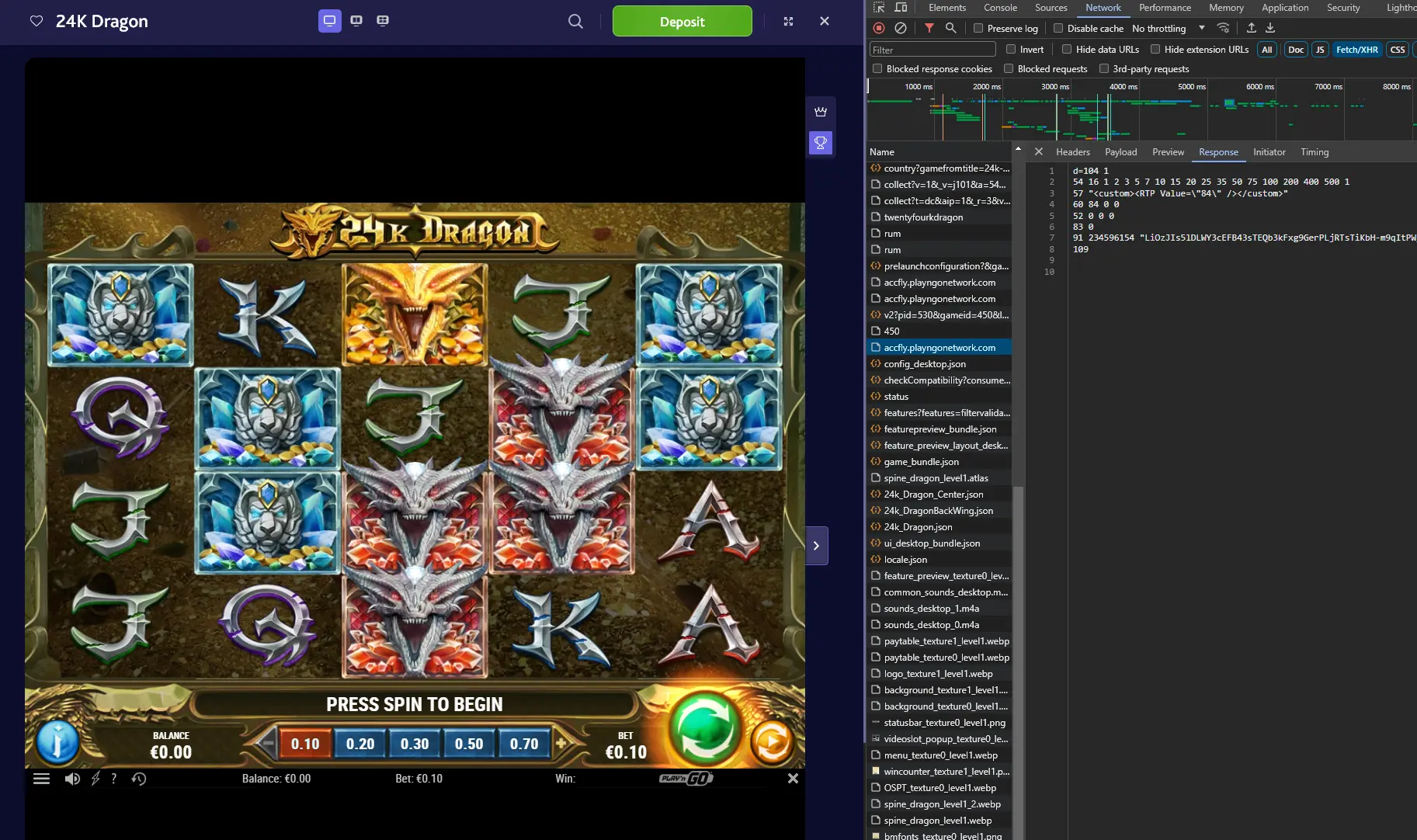
Task: Sort requests via the Name column arrow
Action: click(1018, 148)
